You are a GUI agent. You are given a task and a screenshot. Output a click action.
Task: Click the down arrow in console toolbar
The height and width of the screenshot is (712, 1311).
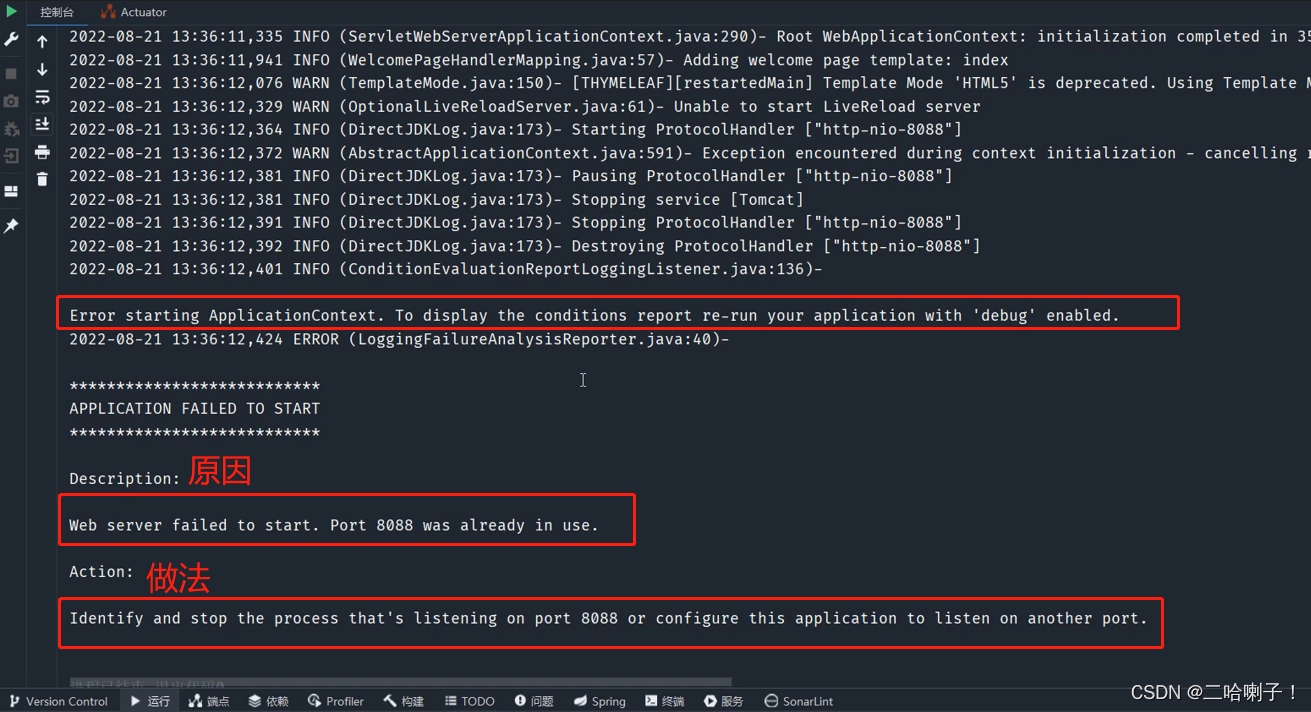[x=42, y=70]
